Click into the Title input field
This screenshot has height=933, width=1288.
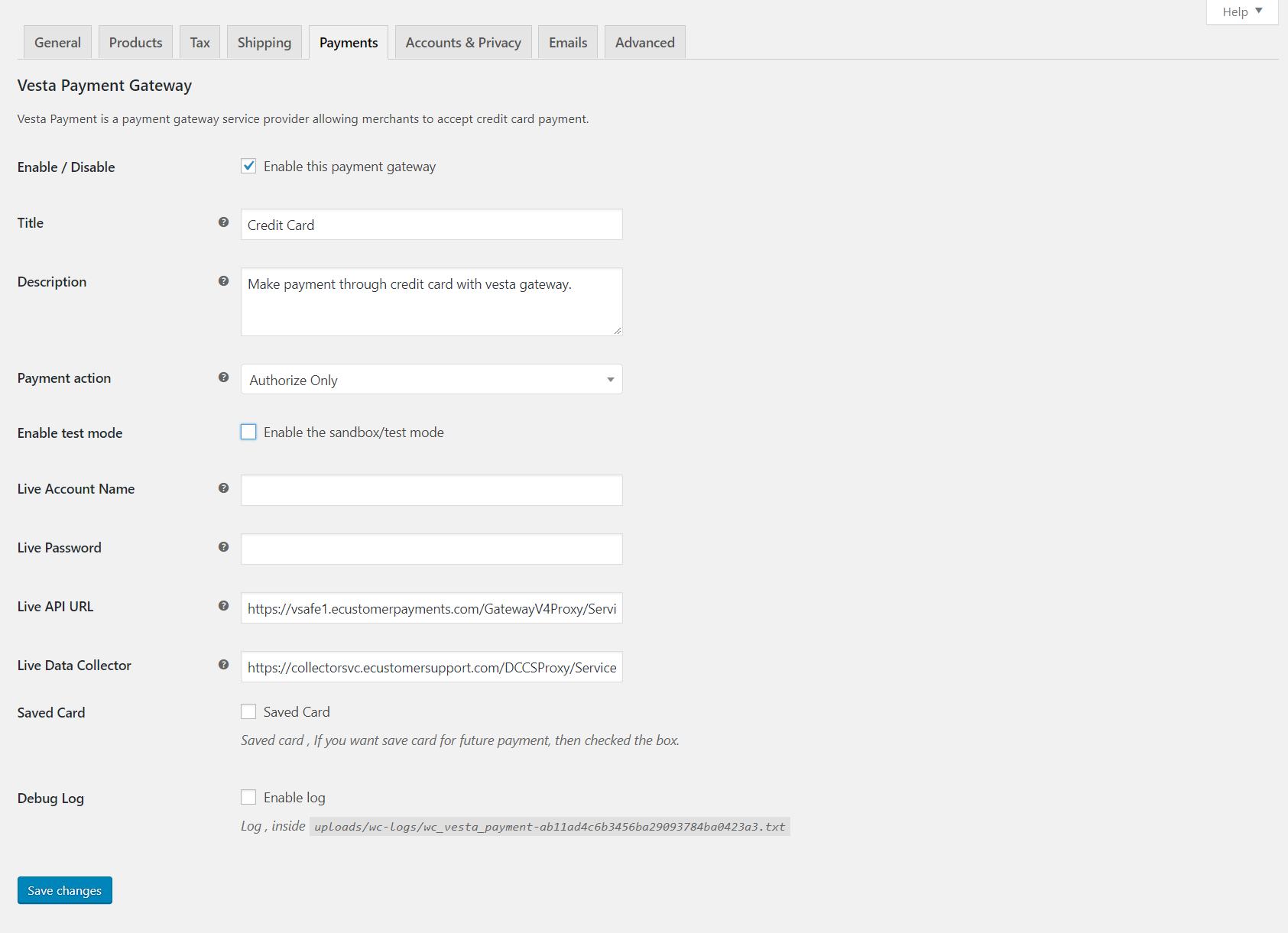pyautogui.click(x=431, y=225)
